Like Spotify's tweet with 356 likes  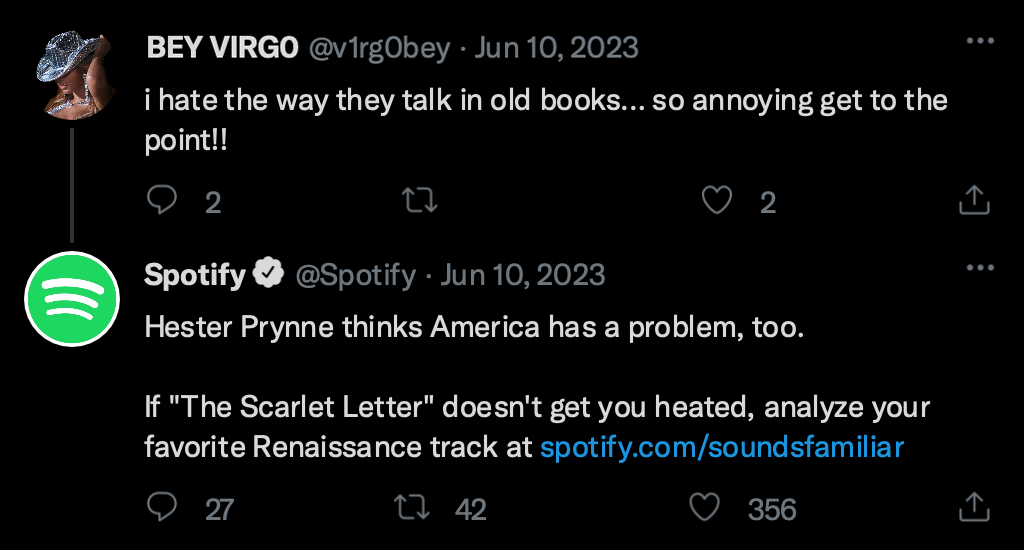click(x=705, y=507)
